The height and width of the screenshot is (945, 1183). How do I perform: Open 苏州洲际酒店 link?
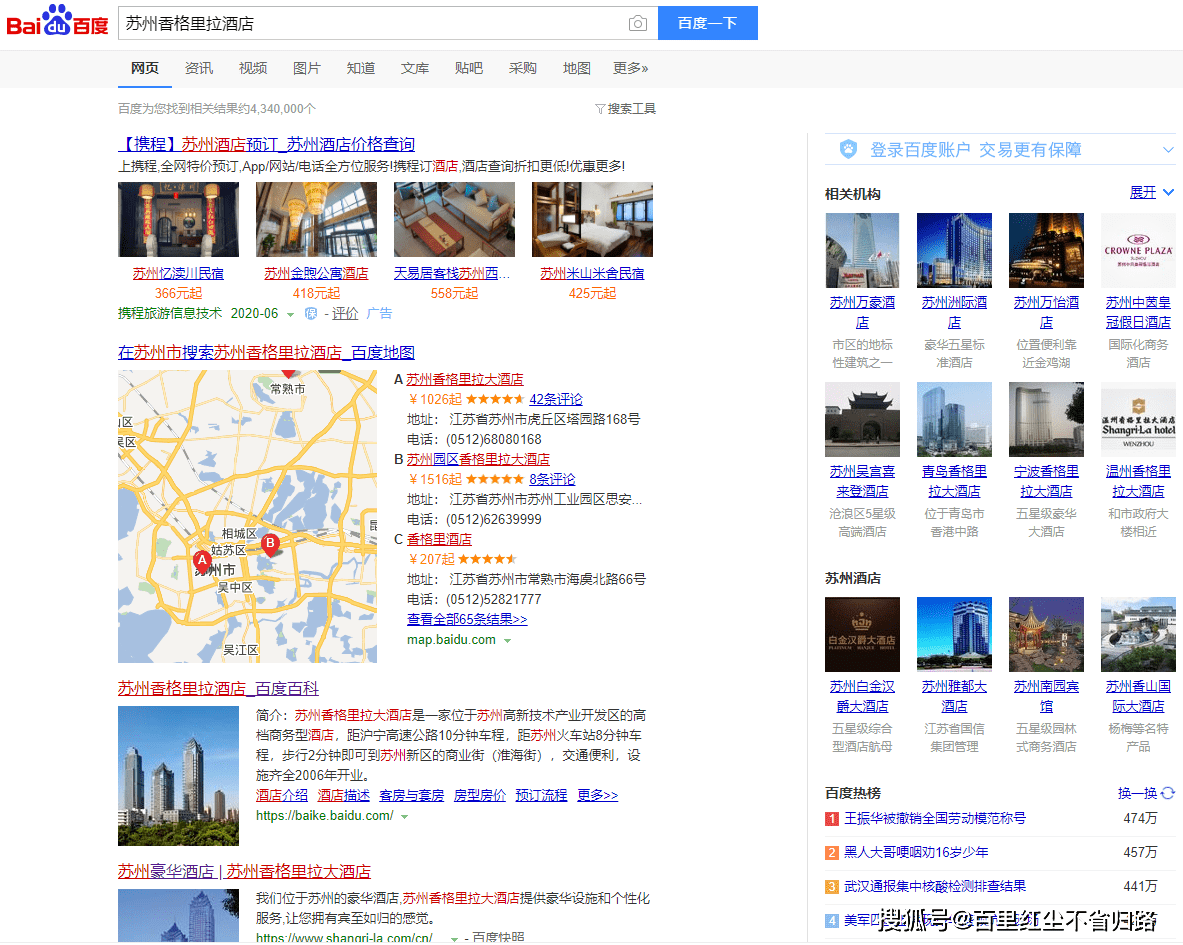(954, 312)
